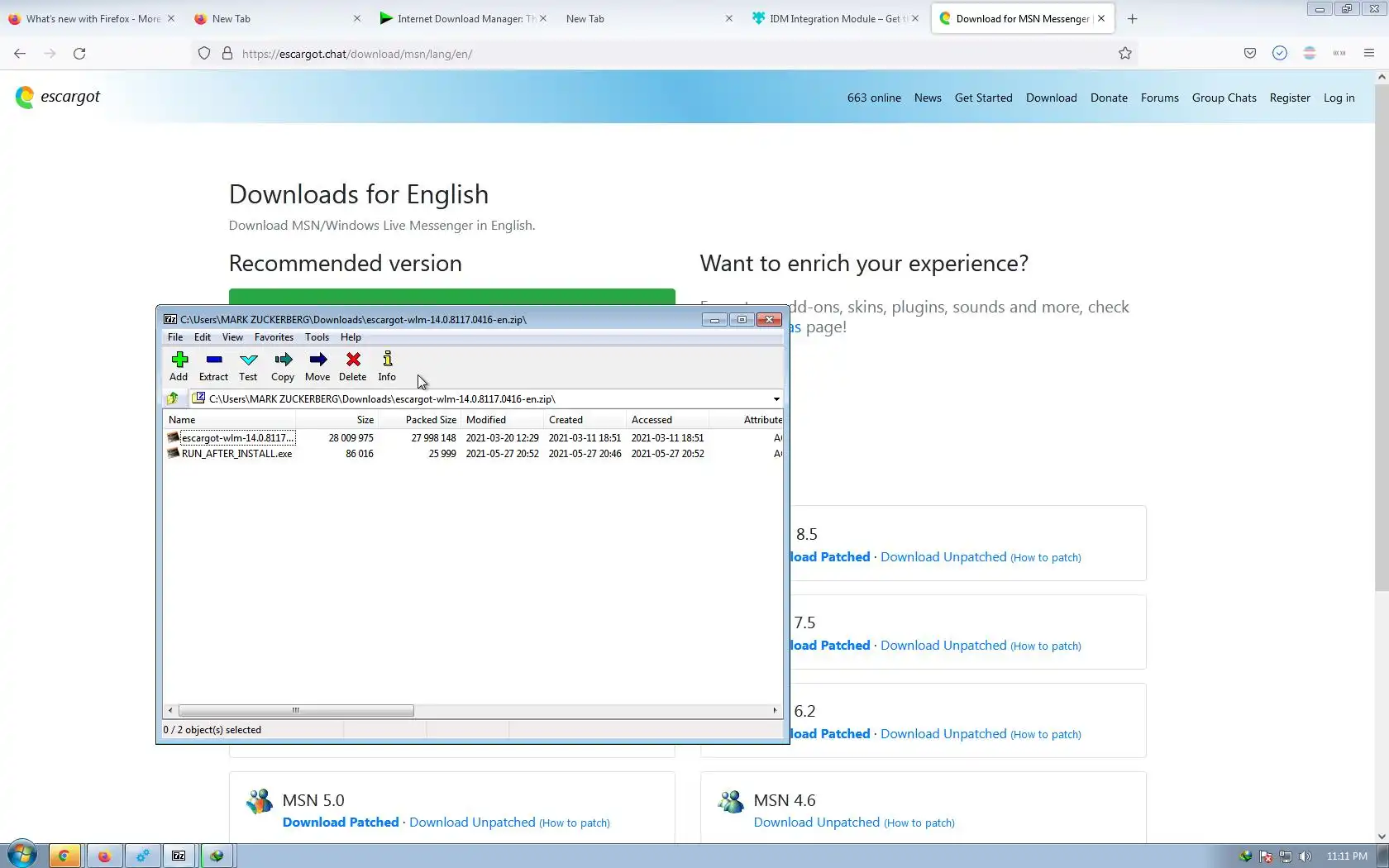Open the Help menu in 7-Zip
Viewport: 1389px width, 868px height.
[x=351, y=337]
